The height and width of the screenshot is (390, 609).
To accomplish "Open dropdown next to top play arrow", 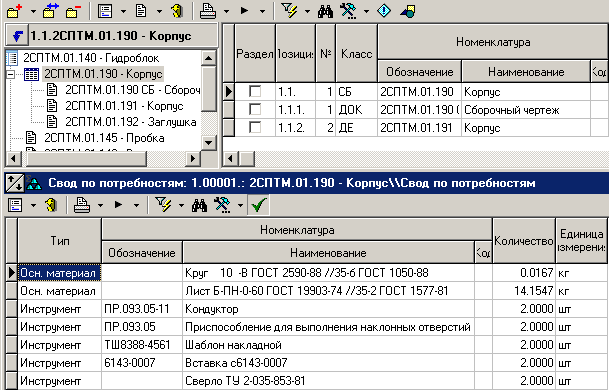I will click(x=263, y=12).
